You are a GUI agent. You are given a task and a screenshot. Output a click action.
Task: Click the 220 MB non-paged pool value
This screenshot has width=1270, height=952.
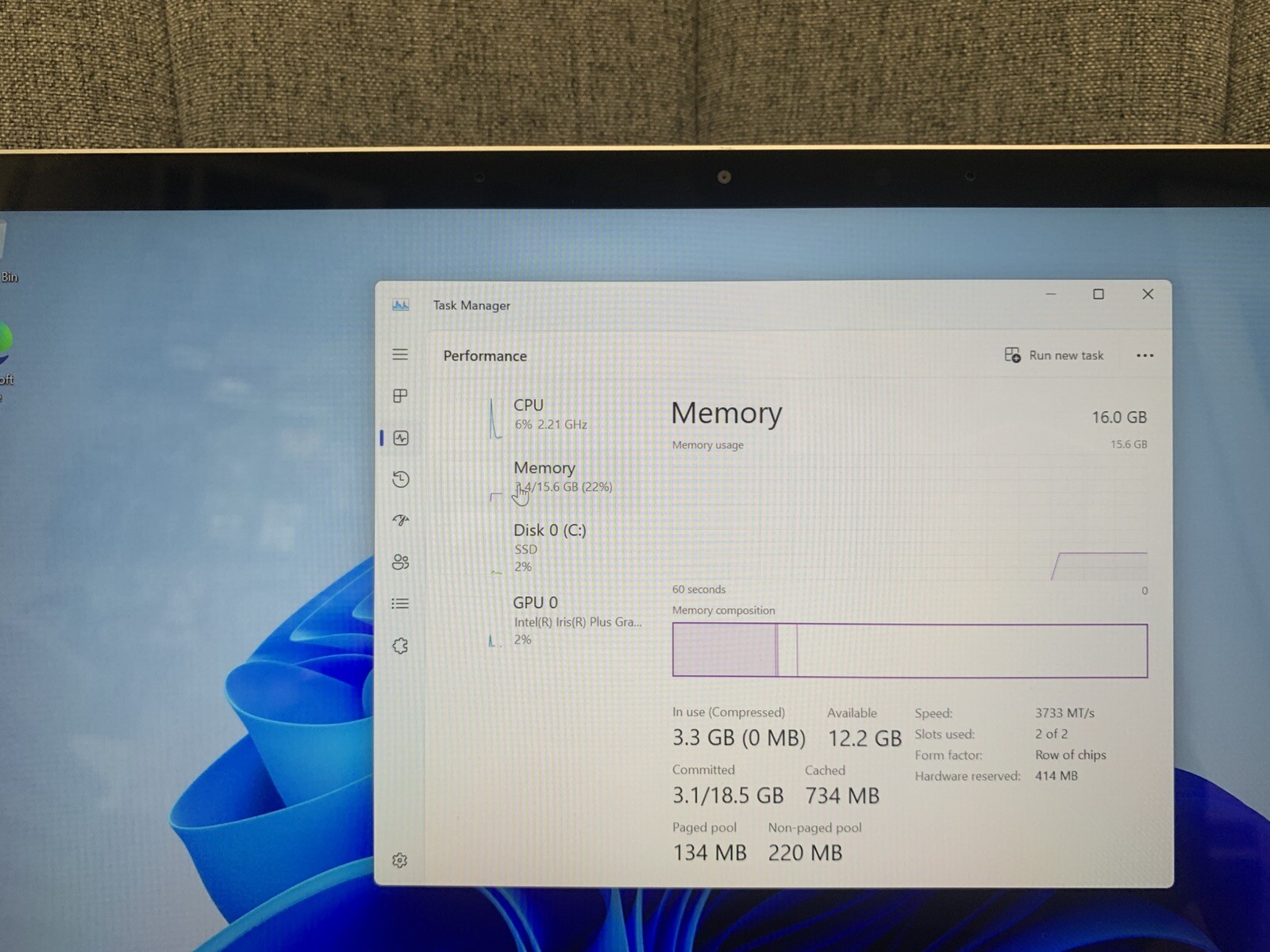click(805, 853)
